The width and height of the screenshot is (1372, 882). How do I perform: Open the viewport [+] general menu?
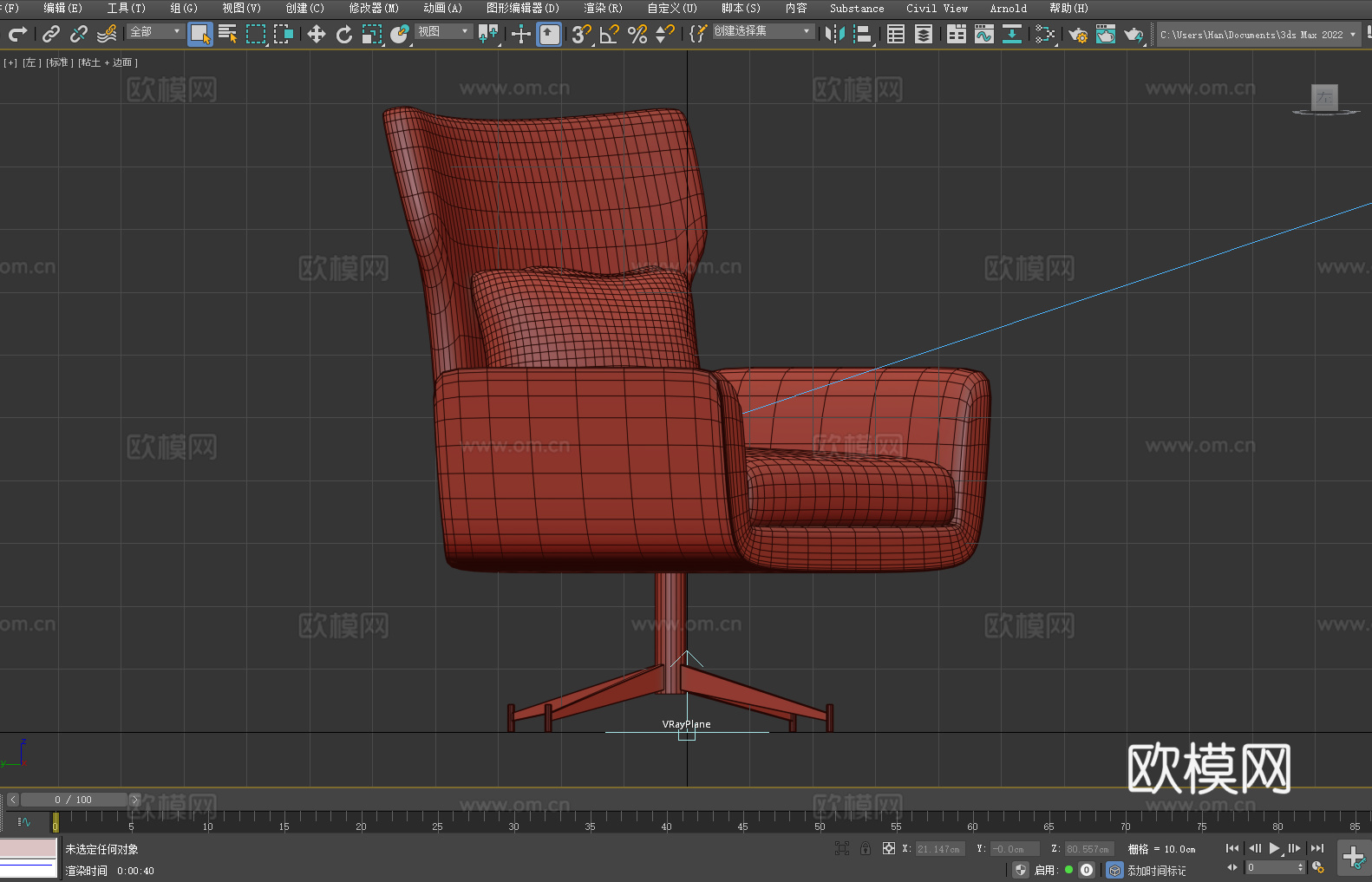tap(10, 62)
